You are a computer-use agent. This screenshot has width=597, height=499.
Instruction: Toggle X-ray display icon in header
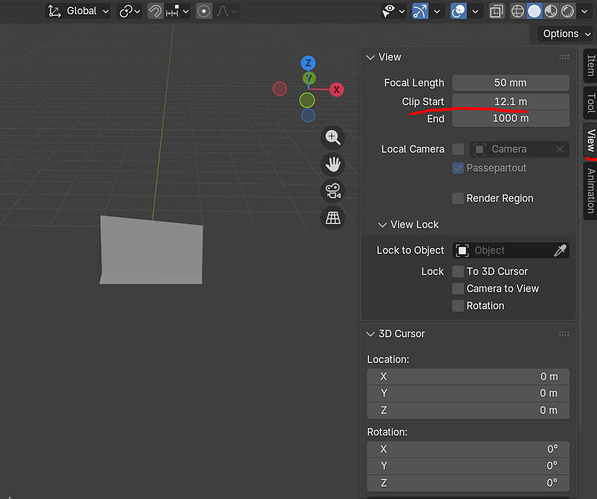(496, 11)
